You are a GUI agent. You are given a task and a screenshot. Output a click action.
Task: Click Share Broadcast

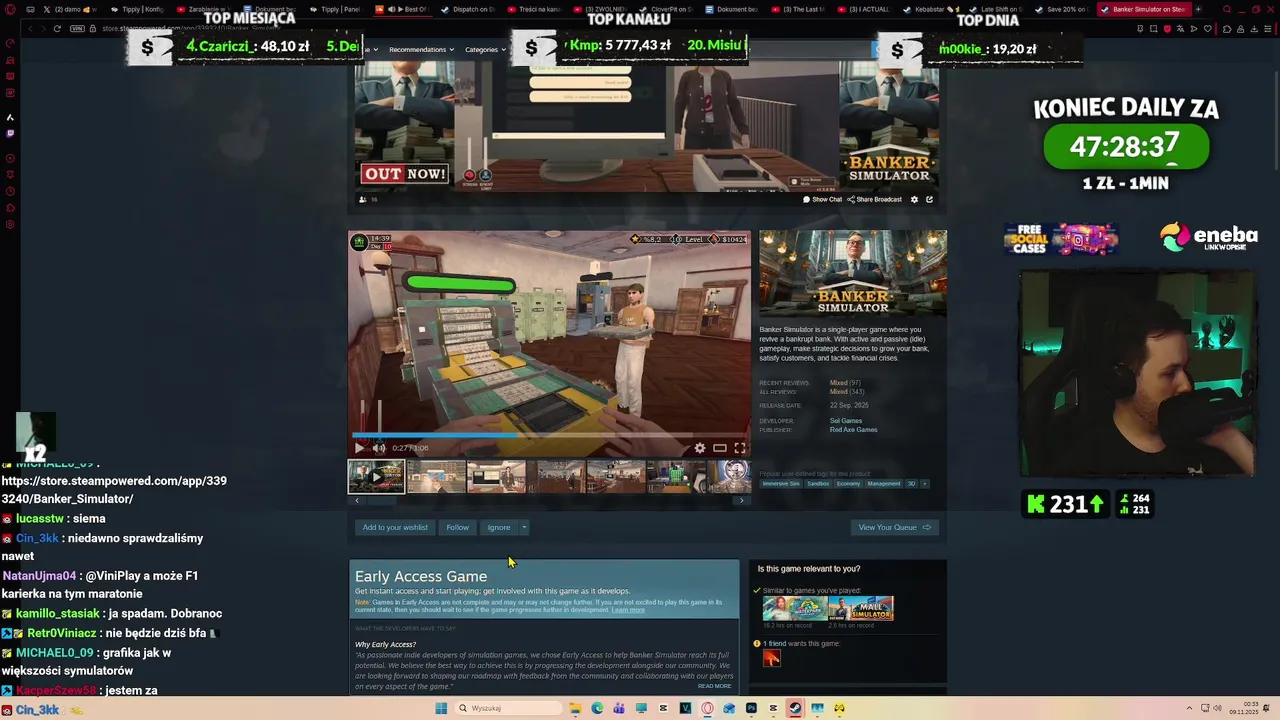point(875,199)
